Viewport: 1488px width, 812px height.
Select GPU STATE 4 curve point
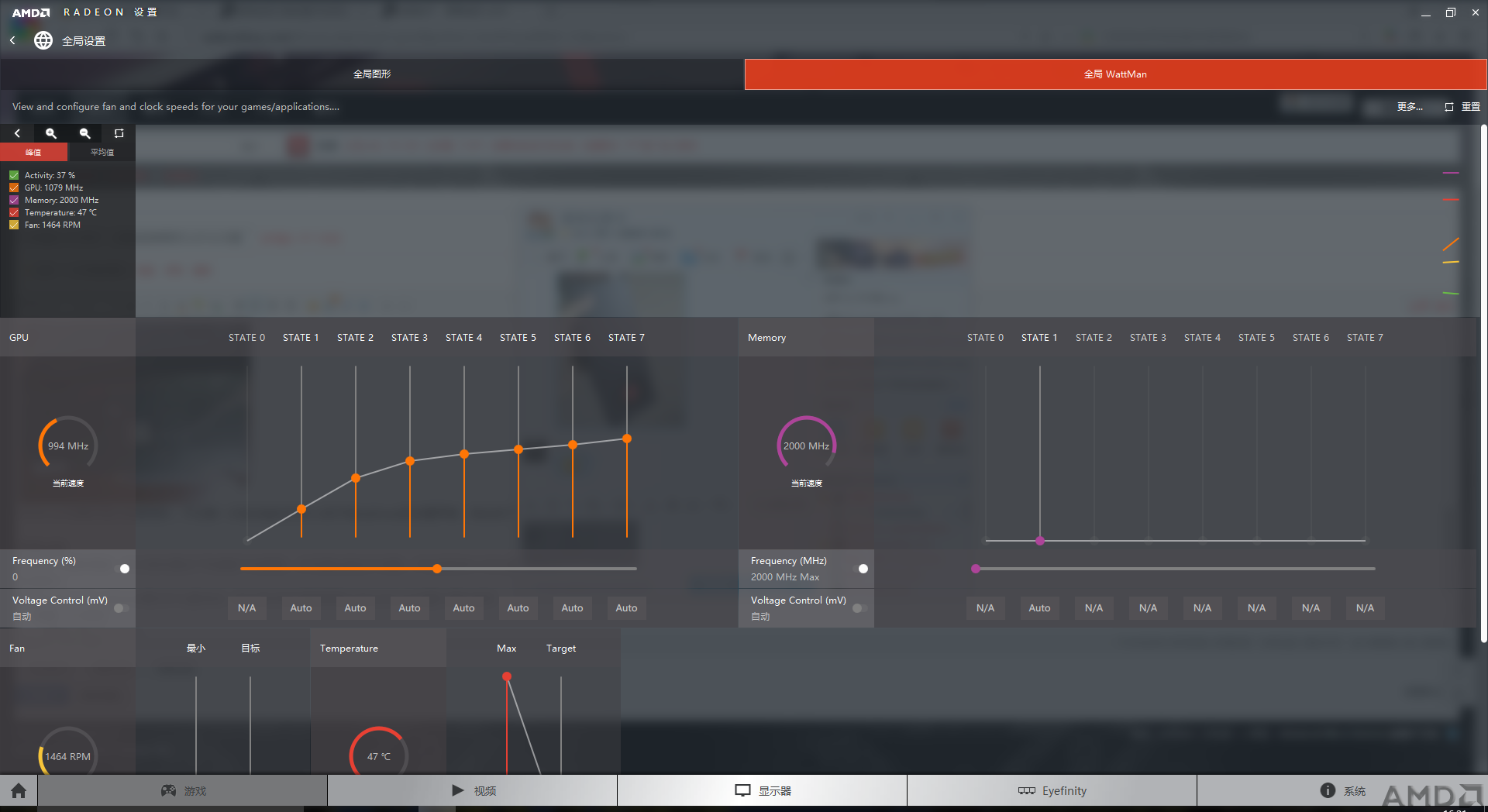(464, 454)
